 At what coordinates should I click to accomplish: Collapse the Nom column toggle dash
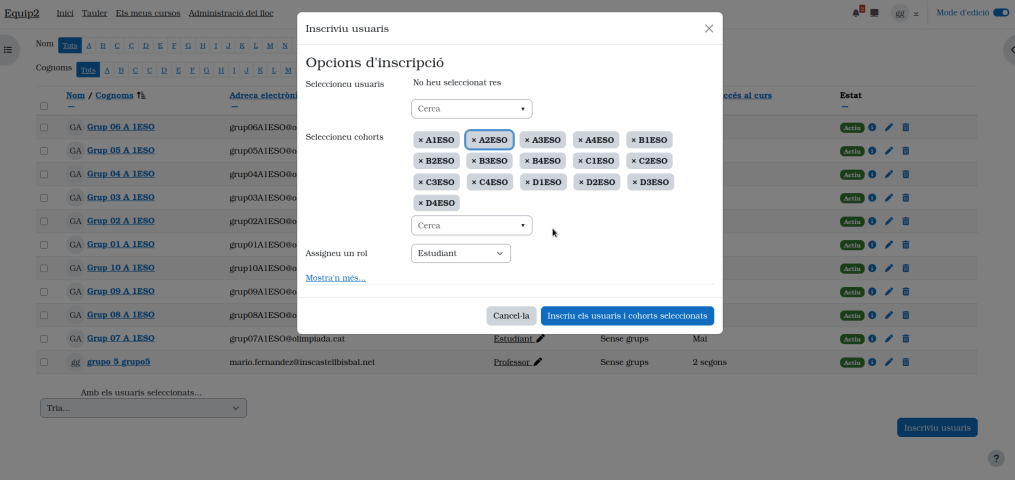click(x=71, y=107)
